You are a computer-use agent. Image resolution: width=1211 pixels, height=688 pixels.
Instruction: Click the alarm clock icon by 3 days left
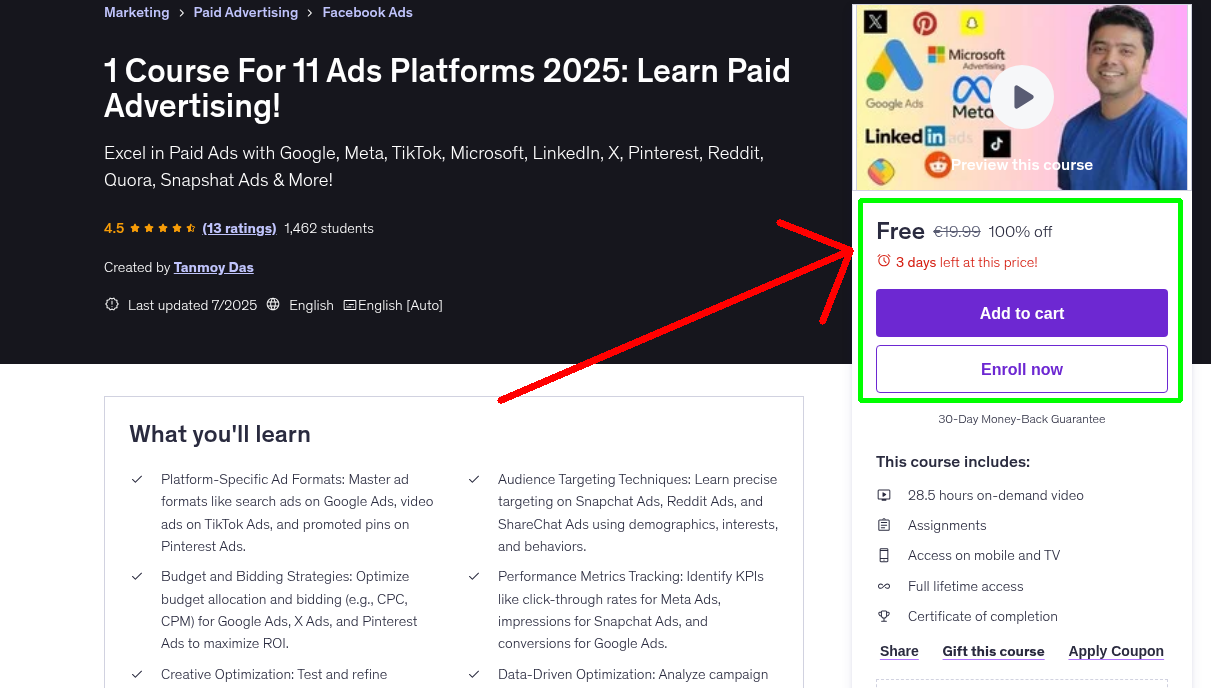click(883, 261)
